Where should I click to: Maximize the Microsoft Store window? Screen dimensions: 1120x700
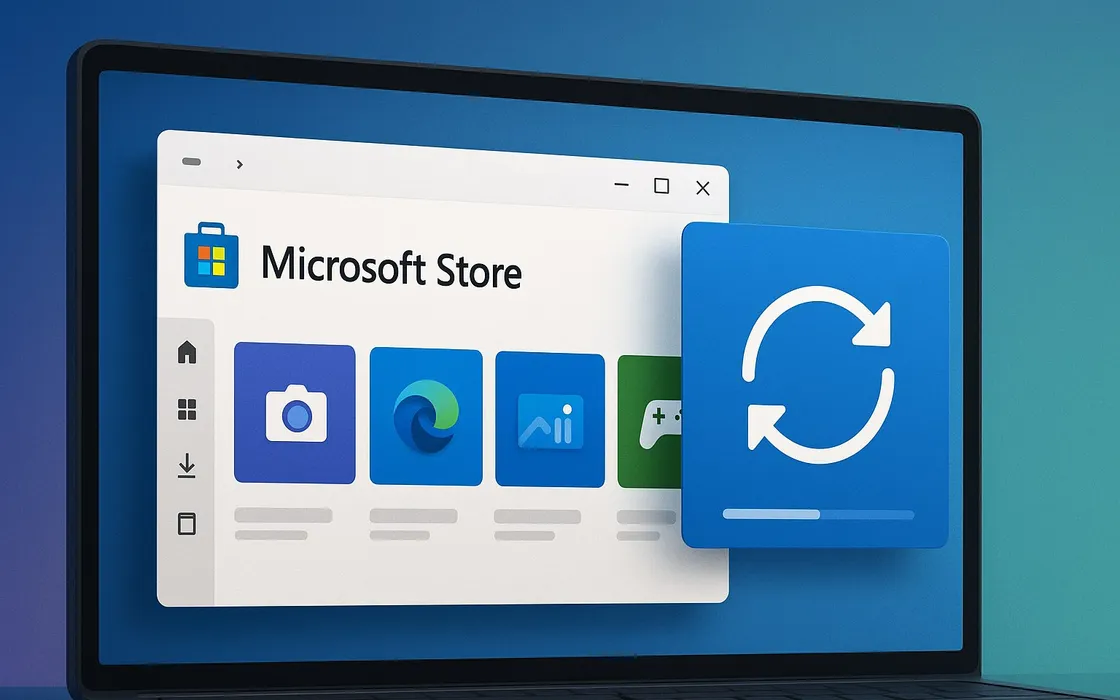pyautogui.click(x=661, y=186)
